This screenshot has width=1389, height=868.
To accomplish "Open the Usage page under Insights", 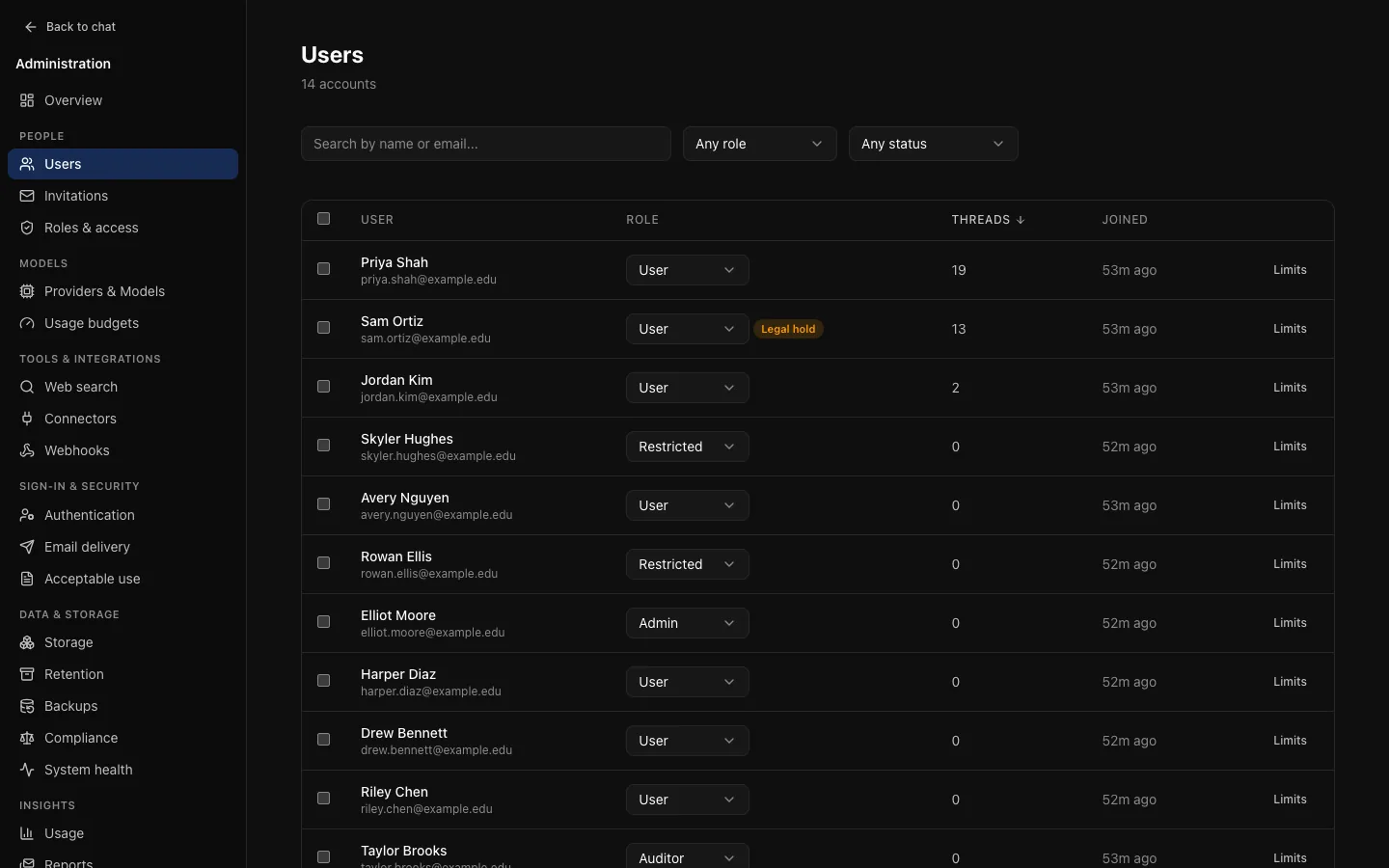I will [x=123, y=833].
